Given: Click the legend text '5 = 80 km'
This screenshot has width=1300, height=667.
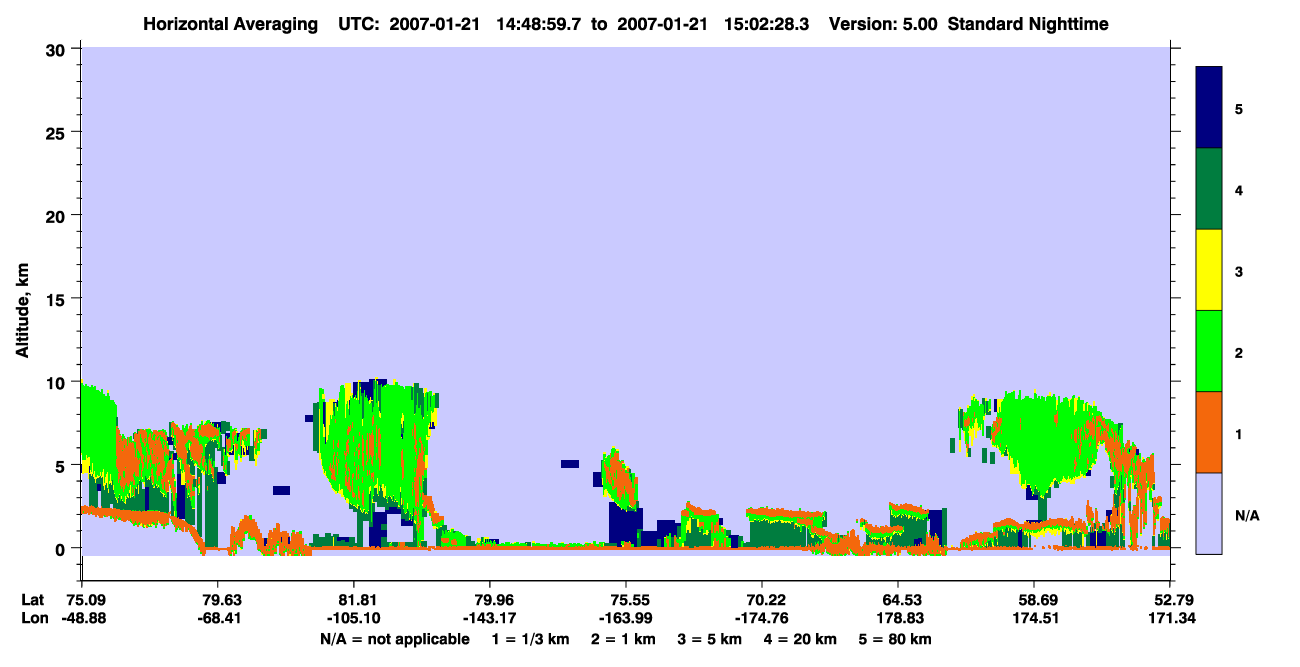Looking at the screenshot, I should tap(896, 639).
